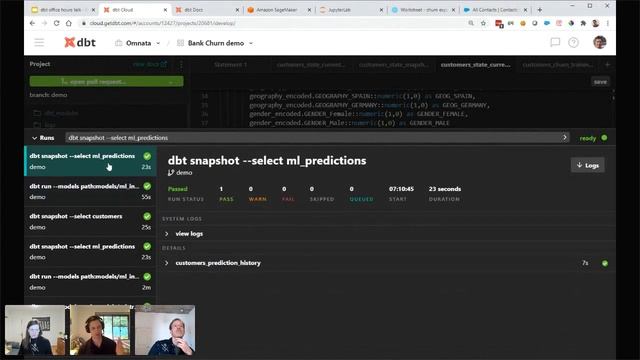Open the view docs link
The image size is (640, 360).
pyautogui.click(x=149, y=64)
